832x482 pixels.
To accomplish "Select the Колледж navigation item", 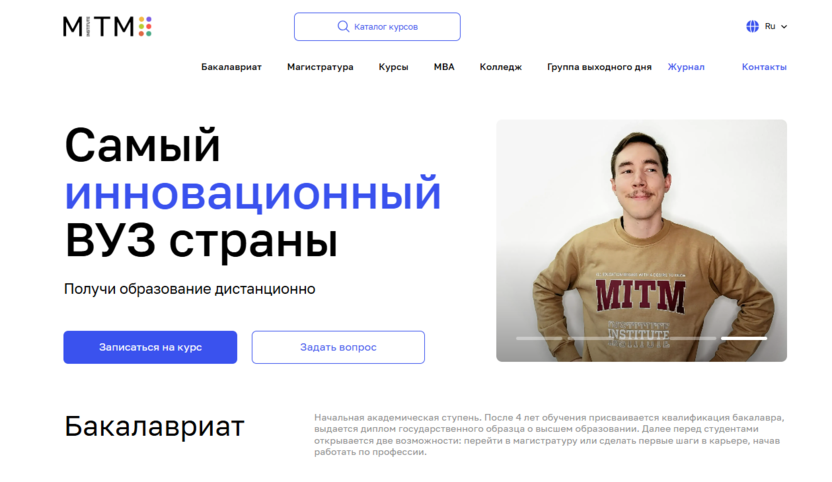I will tap(501, 67).
